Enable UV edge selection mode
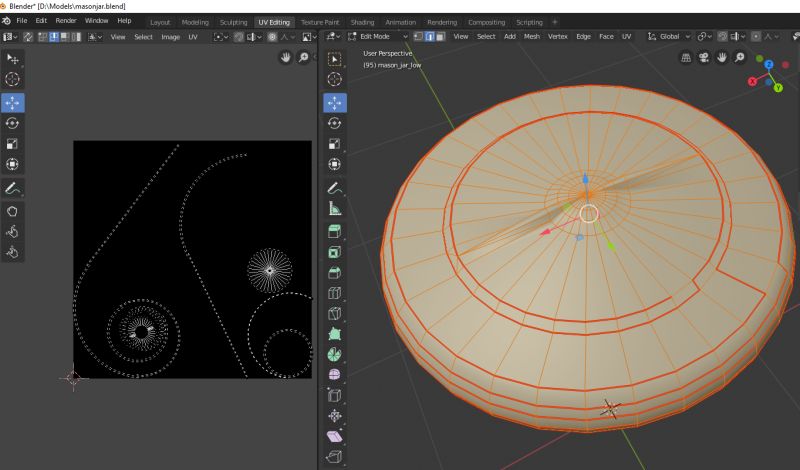 click(54, 37)
